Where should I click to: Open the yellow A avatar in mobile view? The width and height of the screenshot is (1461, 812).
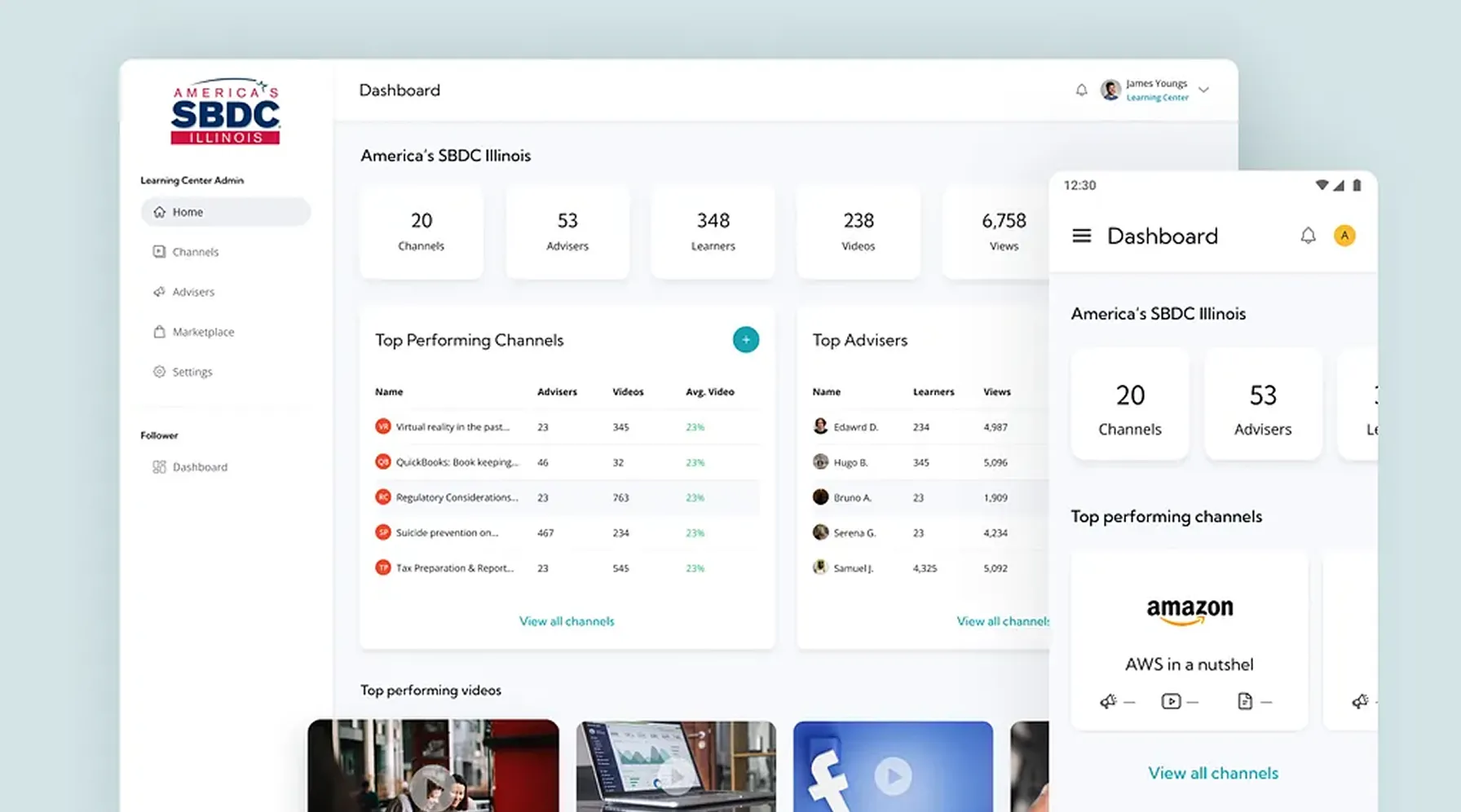[x=1344, y=236]
